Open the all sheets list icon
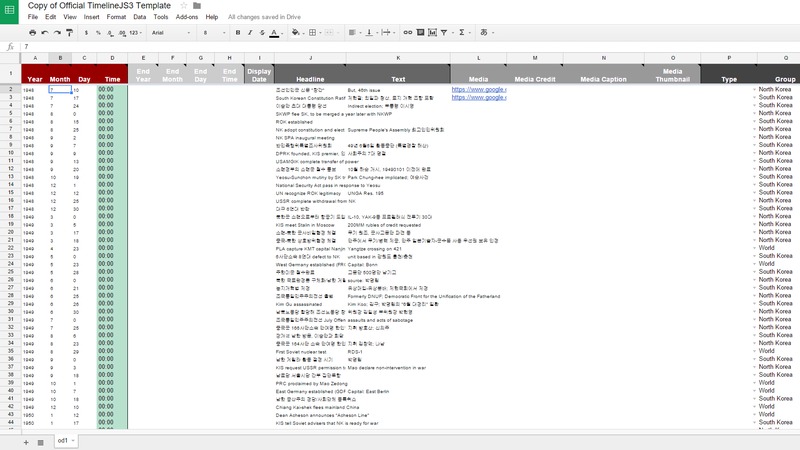This screenshot has height=450, width=800. coord(40,442)
